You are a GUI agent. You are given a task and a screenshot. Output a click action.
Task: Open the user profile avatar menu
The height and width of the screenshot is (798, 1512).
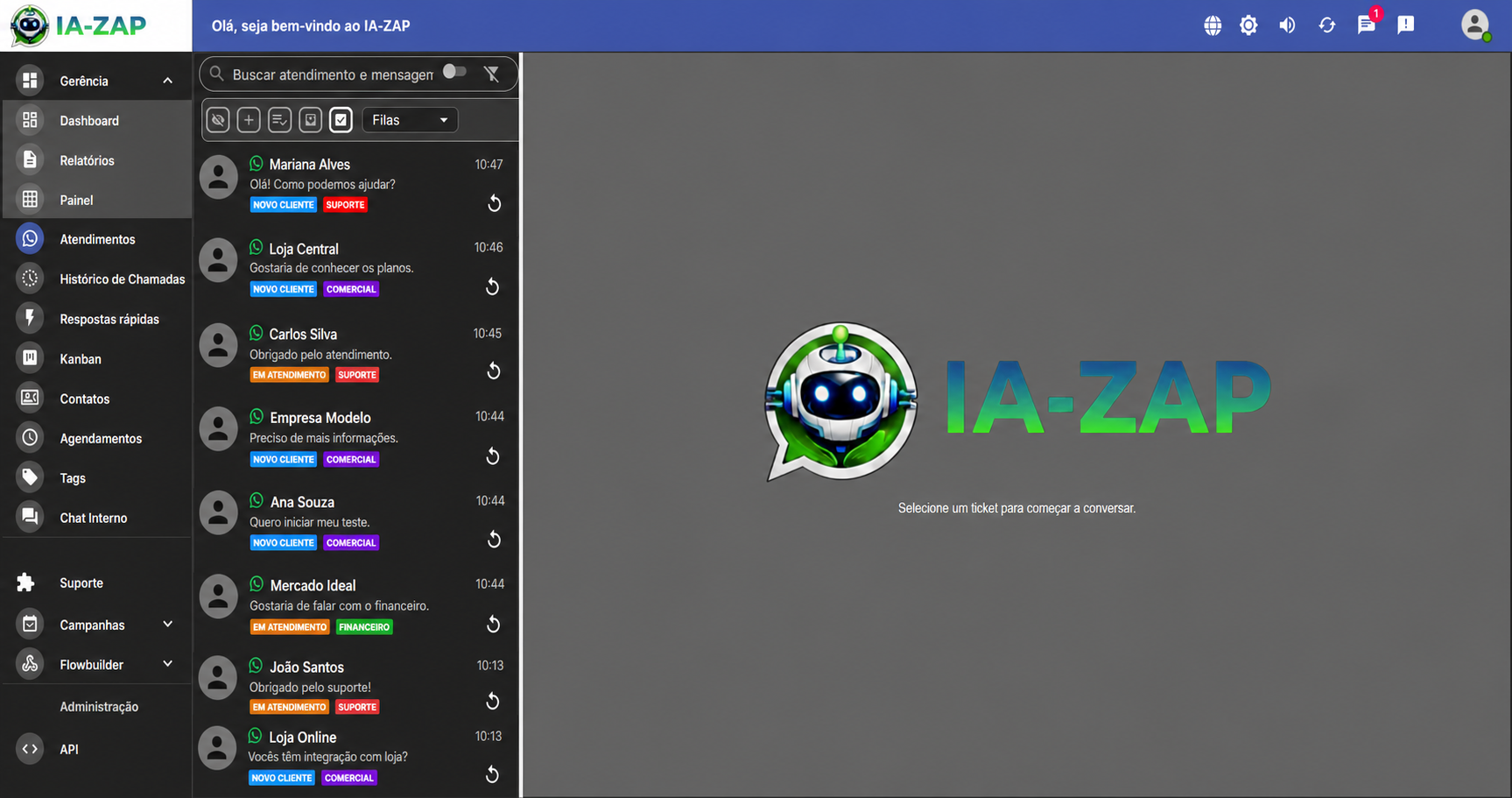(x=1475, y=25)
